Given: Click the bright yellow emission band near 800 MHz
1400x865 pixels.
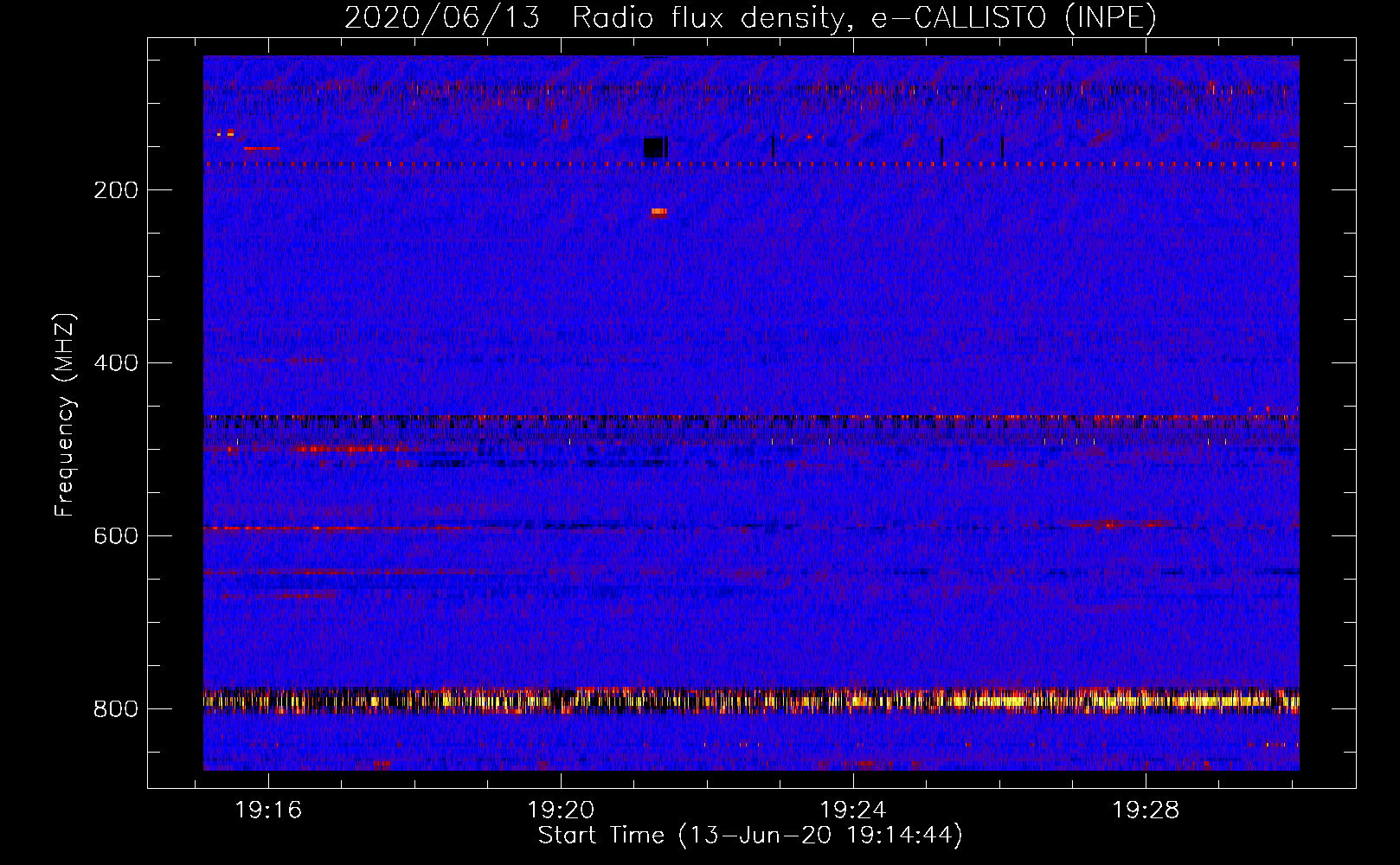Looking at the screenshot, I should [x=751, y=701].
